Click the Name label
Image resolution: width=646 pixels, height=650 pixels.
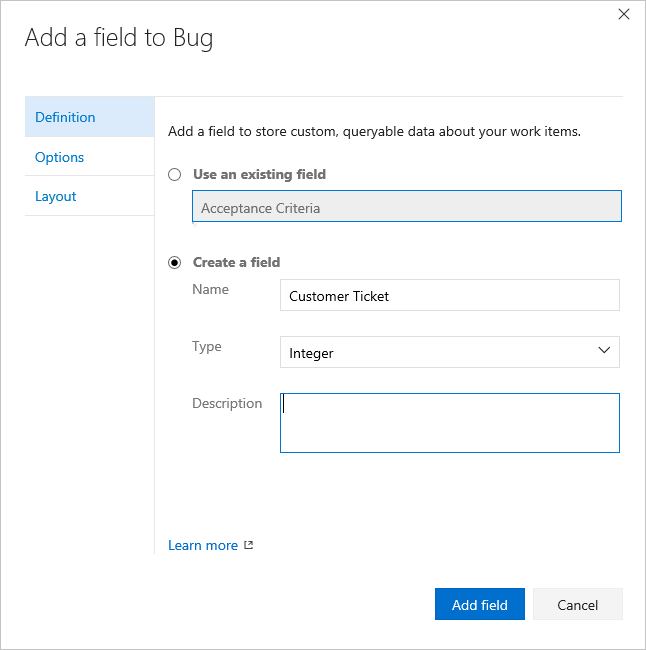(x=211, y=289)
